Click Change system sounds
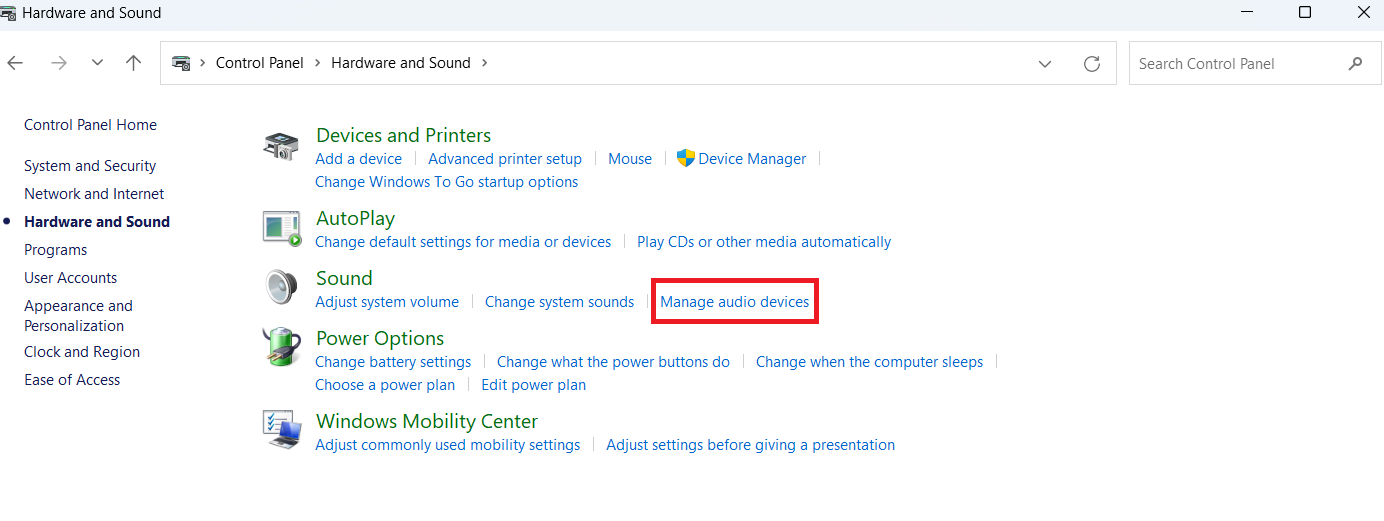This screenshot has height=521, width=1384. point(559,302)
